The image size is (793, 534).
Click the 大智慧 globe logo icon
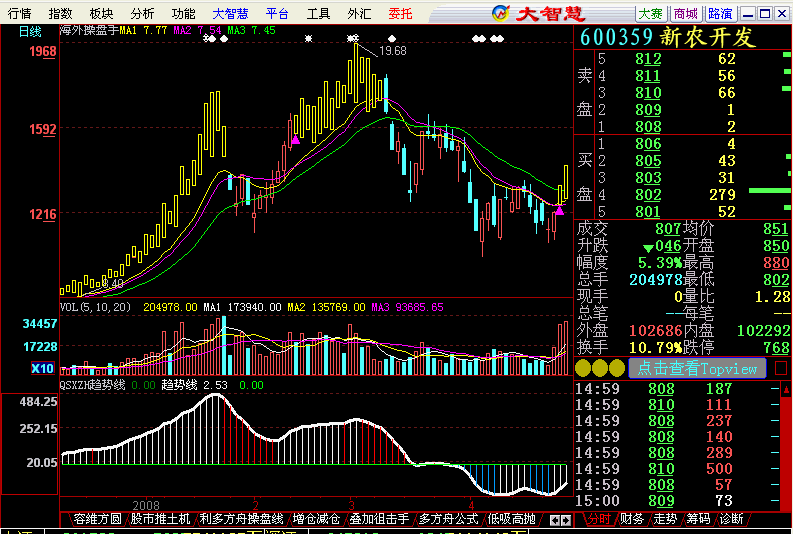[x=500, y=13]
